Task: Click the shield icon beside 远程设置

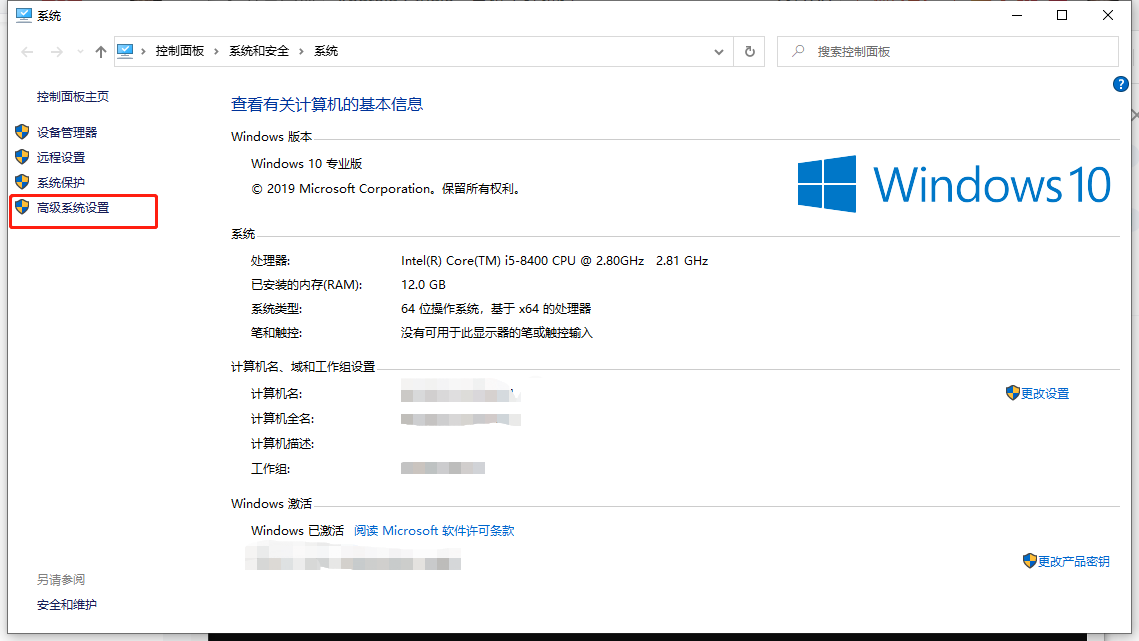Action: (x=23, y=157)
